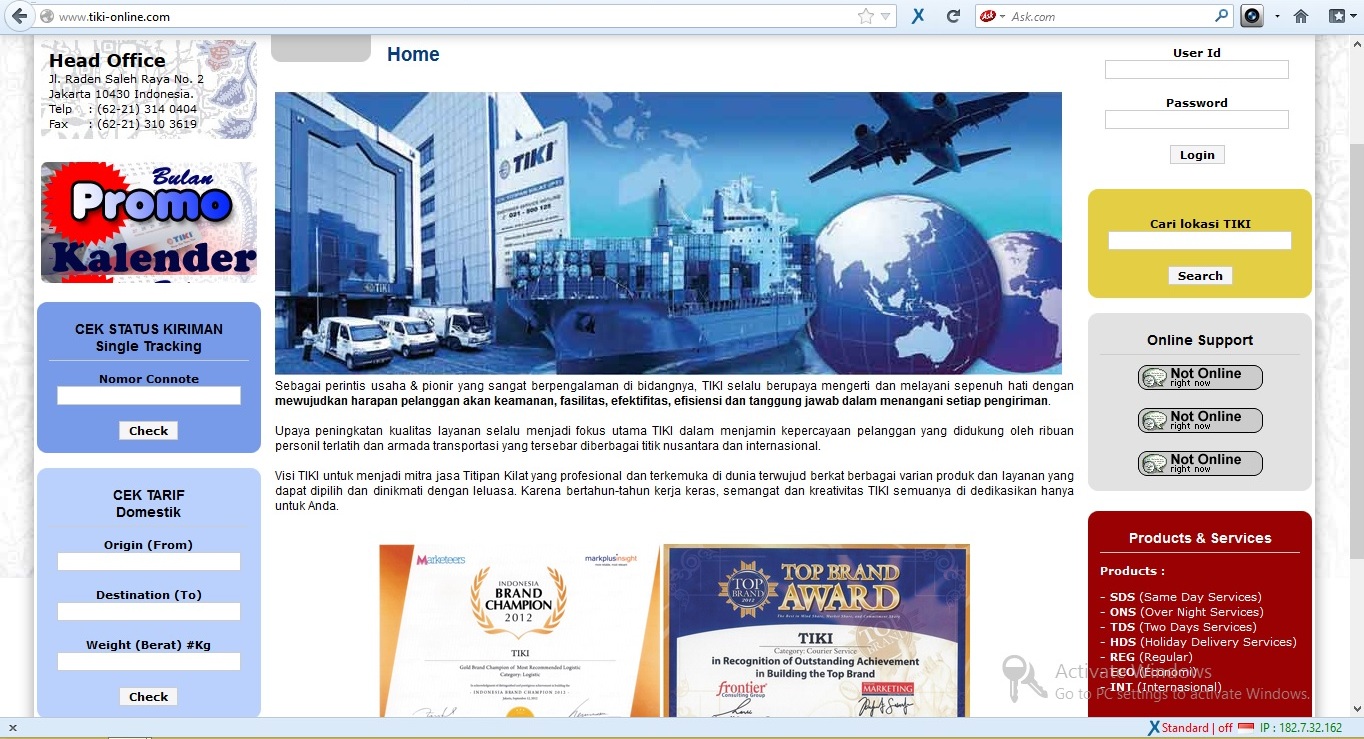Click the Online Support heading
1364x739 pixels.
1200,340
